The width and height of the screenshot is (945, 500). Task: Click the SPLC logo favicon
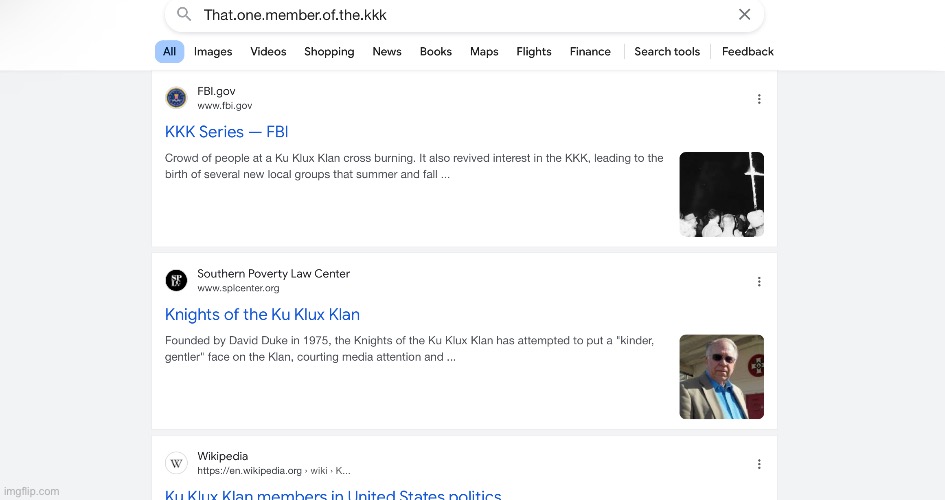(177, 280)
